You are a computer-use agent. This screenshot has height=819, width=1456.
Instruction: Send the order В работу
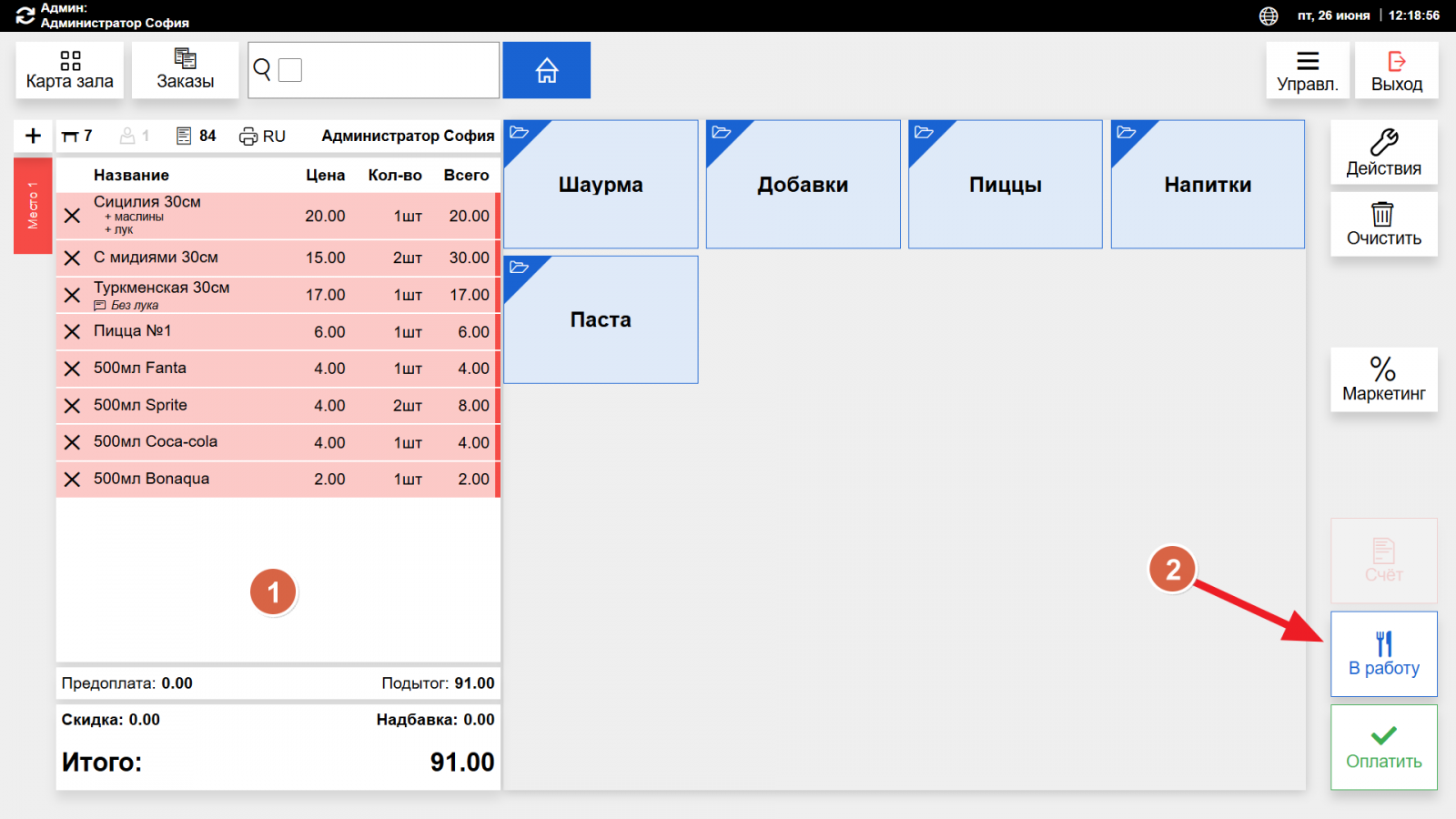1384,654
